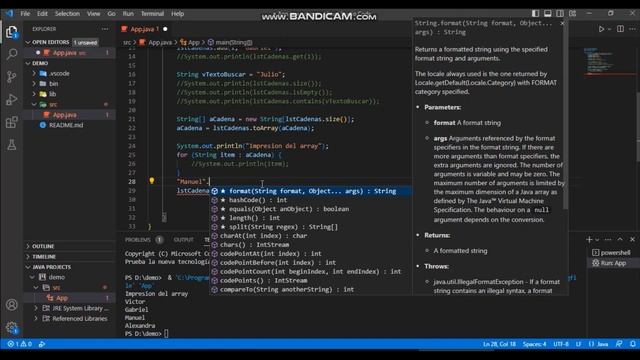The height and width of the screenshot is (360, 640).
Task: Open Explorer Views and More Actions ellipsis
Action: (x=105, y=29)
